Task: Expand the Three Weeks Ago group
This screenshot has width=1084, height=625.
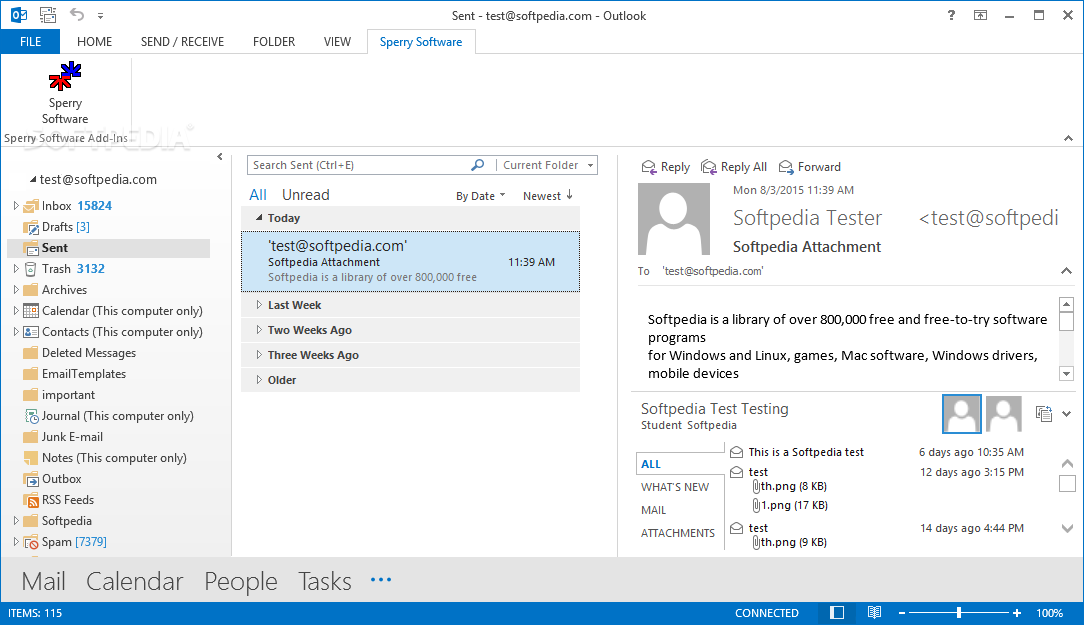Action: [259, 355]
